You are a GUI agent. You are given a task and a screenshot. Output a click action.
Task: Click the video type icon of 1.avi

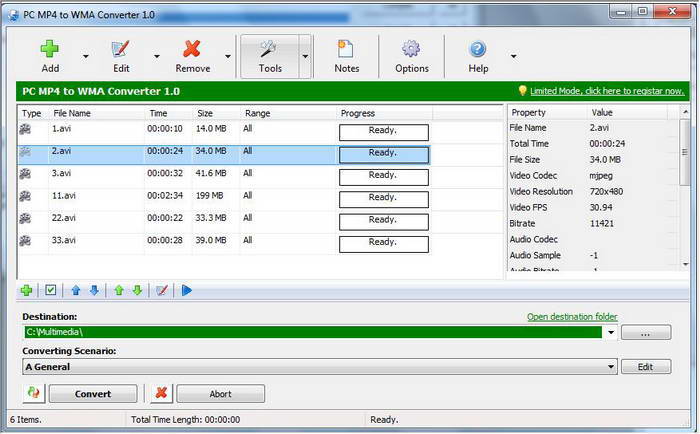pos(25,129)
